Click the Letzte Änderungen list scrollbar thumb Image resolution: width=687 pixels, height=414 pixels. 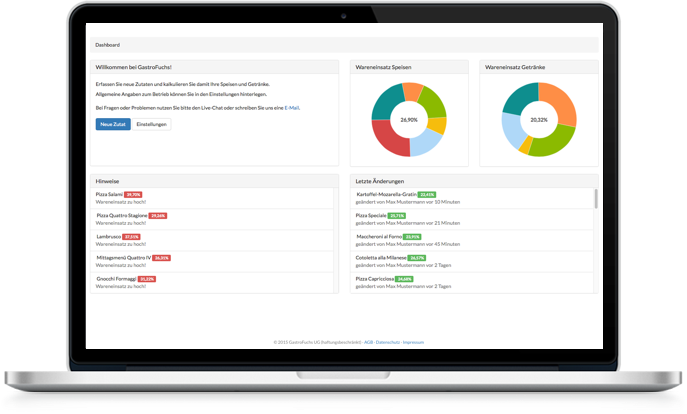pyautogui.click(x=596, y=198)
